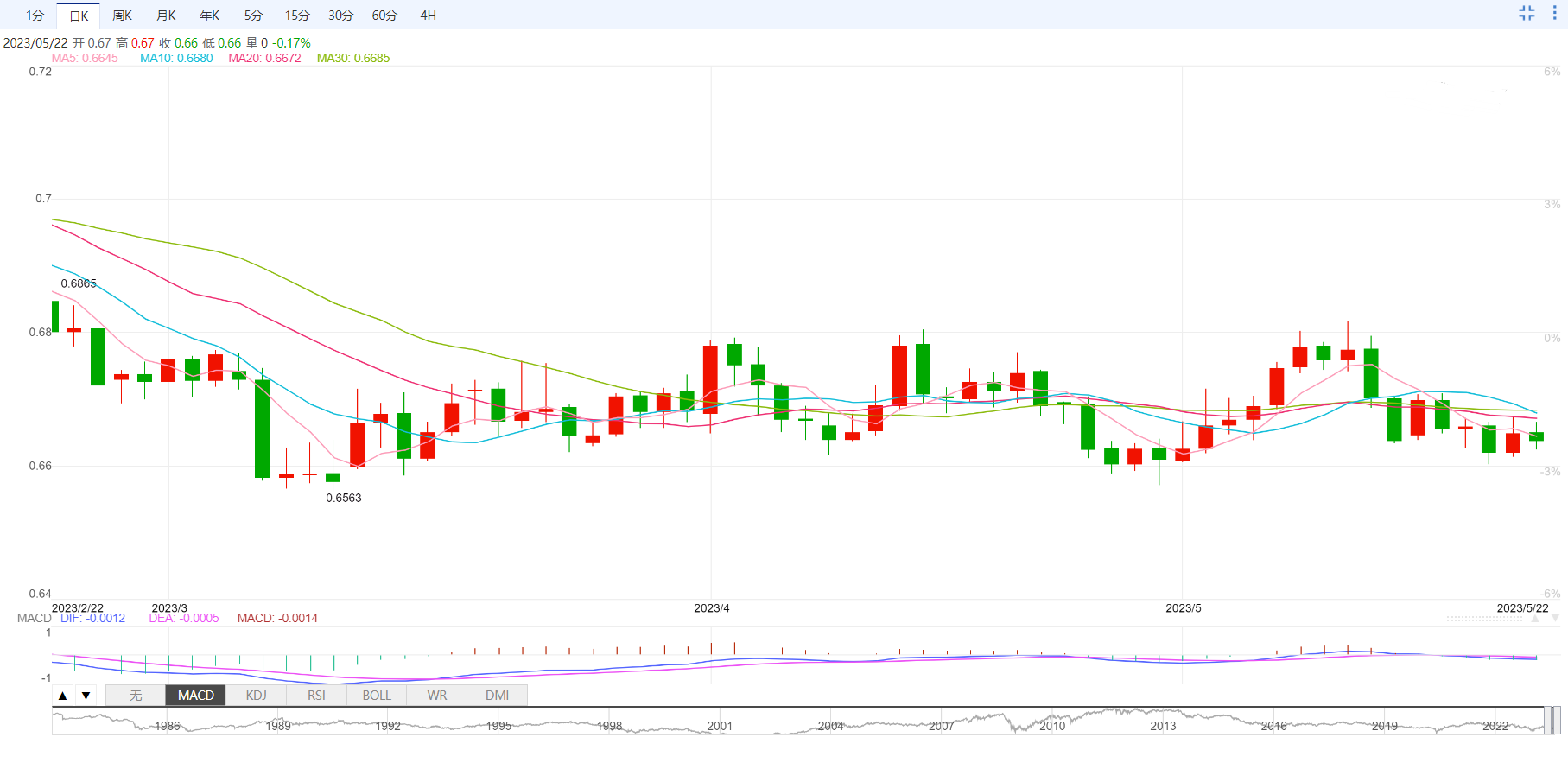The height and width of the screenshot is (763, 1568).
Task: Click the MACD: -0.0014 indicator value
Action: (277, 618)
